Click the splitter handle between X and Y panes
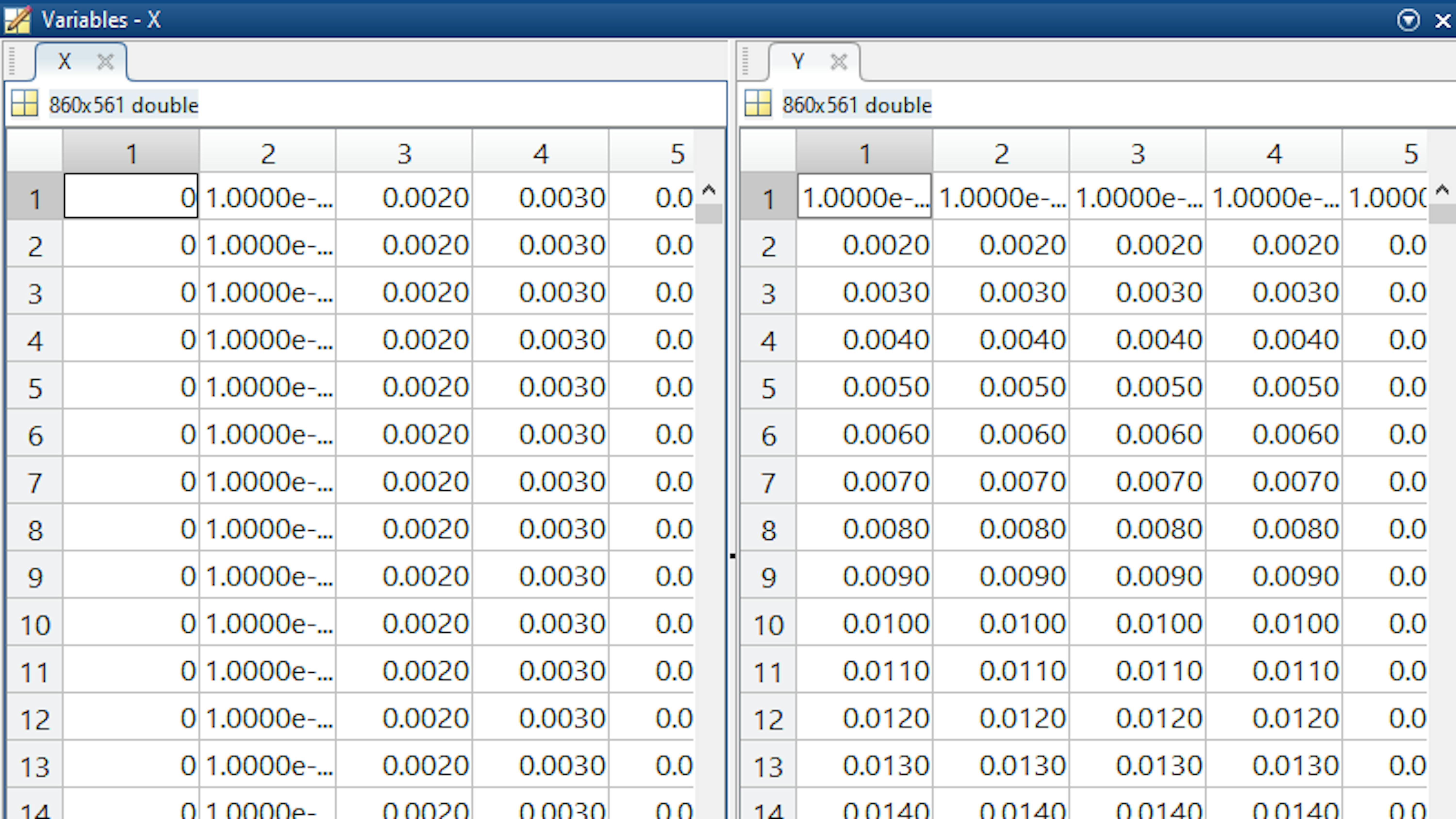Screen dimensions: 1456x819 pos(733,556)
